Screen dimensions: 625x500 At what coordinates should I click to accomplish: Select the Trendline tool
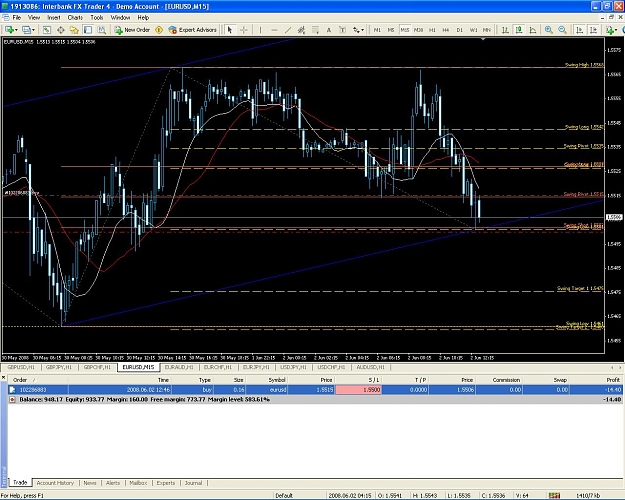point(288,30)
